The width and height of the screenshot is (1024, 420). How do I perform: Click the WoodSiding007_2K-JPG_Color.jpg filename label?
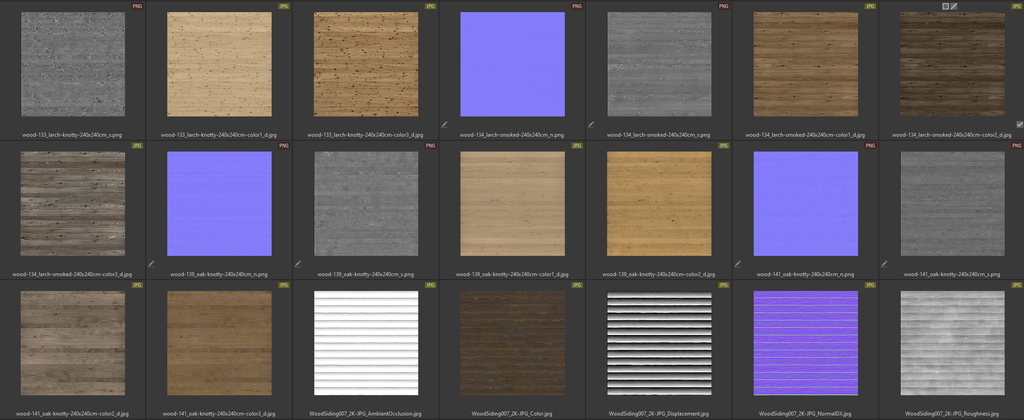click(x=512, y=413)
